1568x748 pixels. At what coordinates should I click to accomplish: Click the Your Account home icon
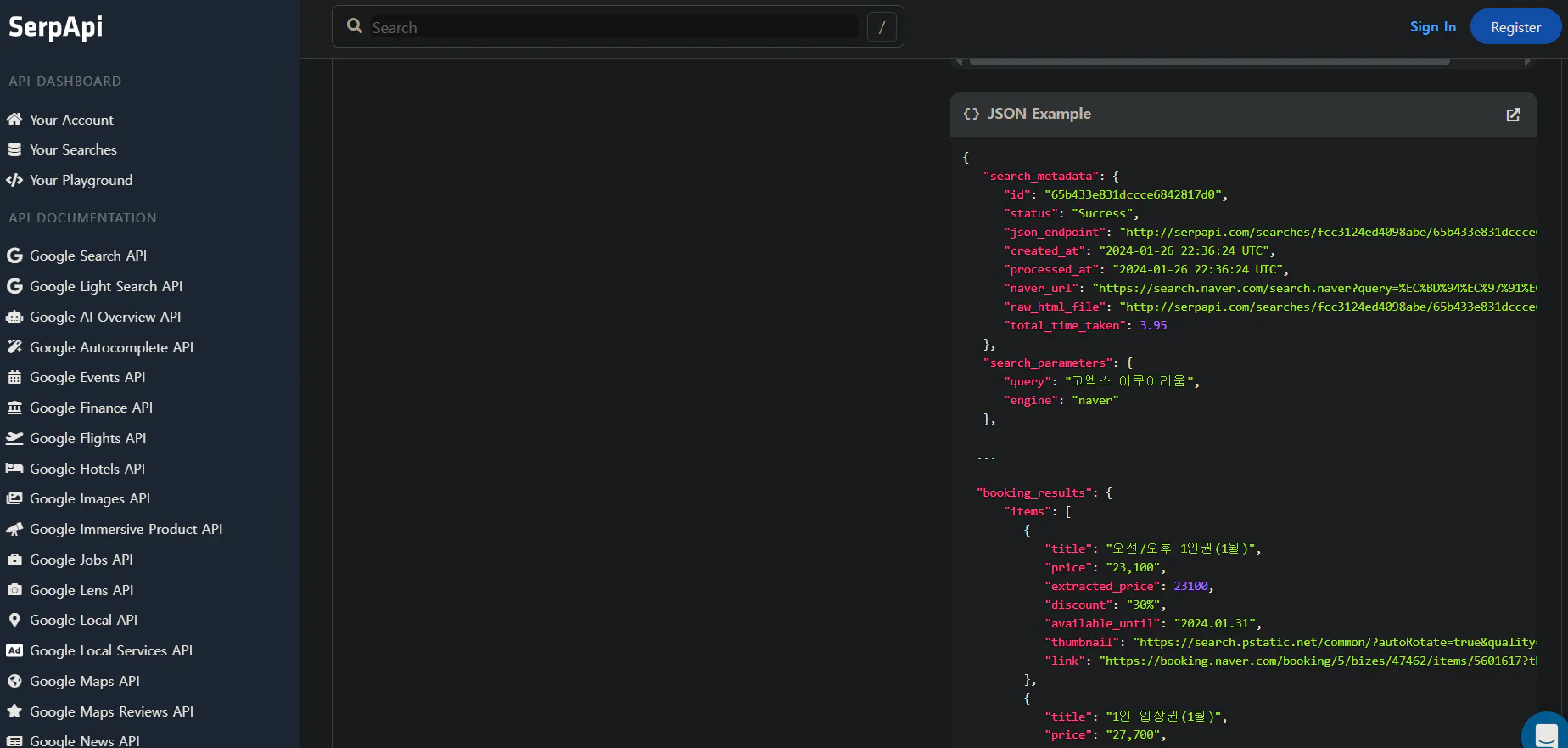coord(14,120)
